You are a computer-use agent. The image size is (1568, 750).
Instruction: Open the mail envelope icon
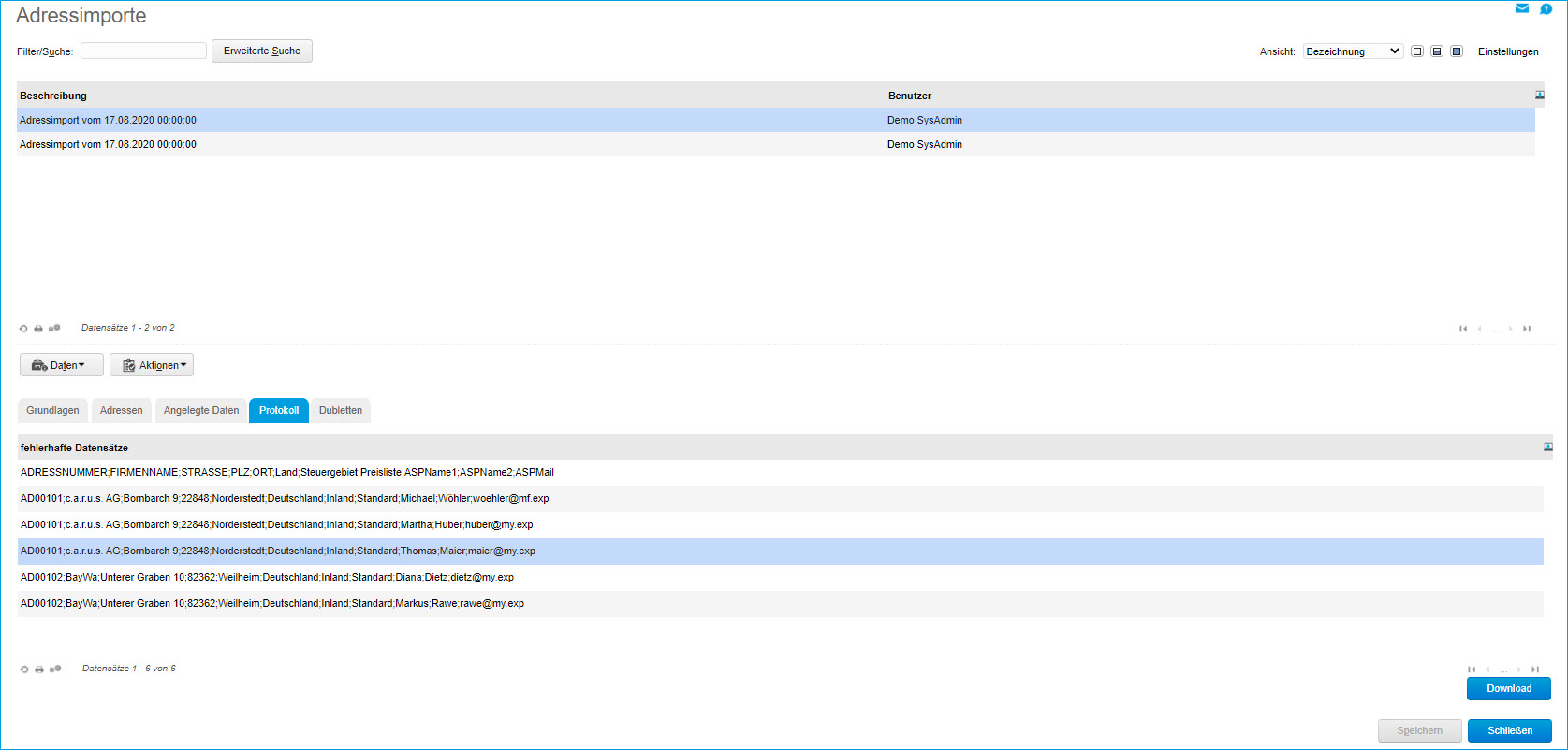pos(1522,8)
